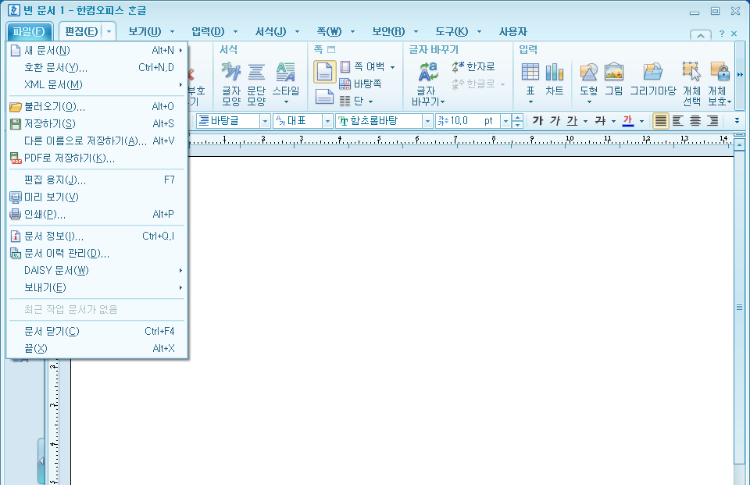
Task: Open the 입력 menu
Action: pyautogui.click(x=208, y=32)
